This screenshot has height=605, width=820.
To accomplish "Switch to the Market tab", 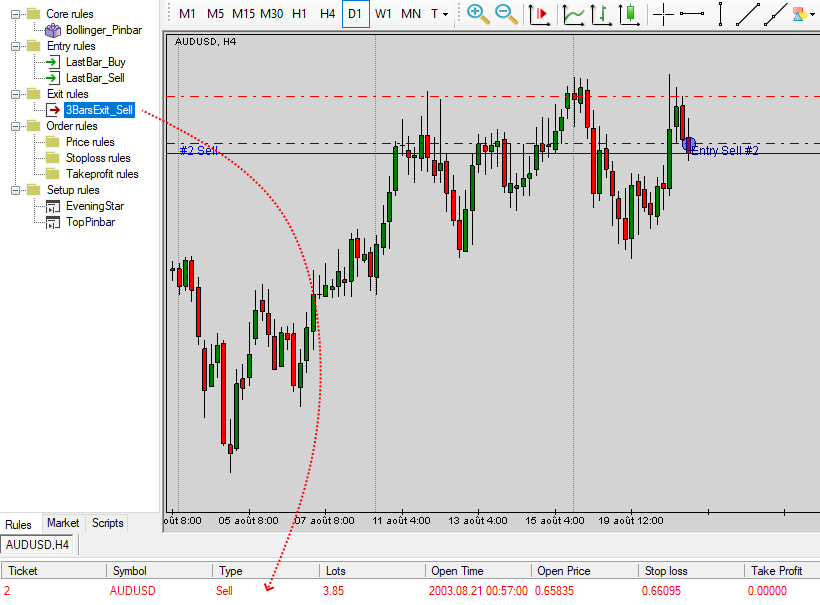I will pos(63,523).
